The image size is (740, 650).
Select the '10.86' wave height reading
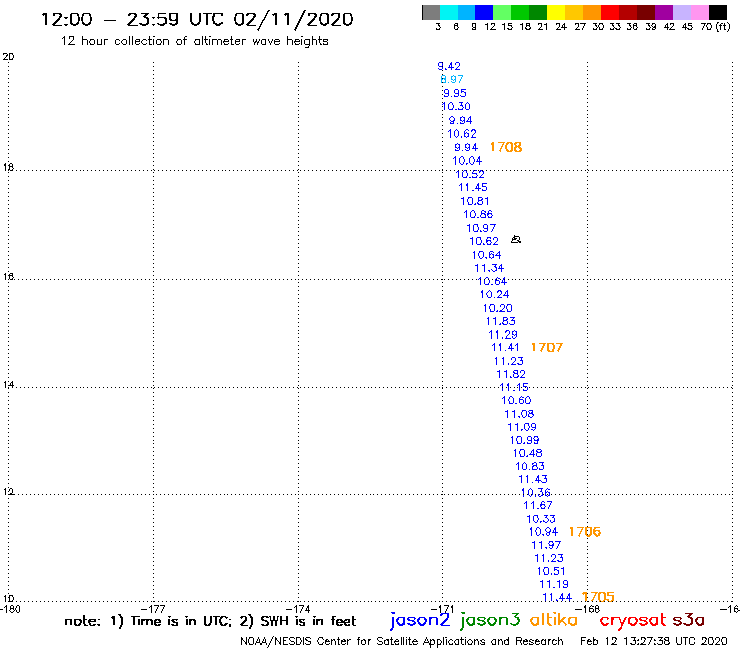(x=478, y=214)
